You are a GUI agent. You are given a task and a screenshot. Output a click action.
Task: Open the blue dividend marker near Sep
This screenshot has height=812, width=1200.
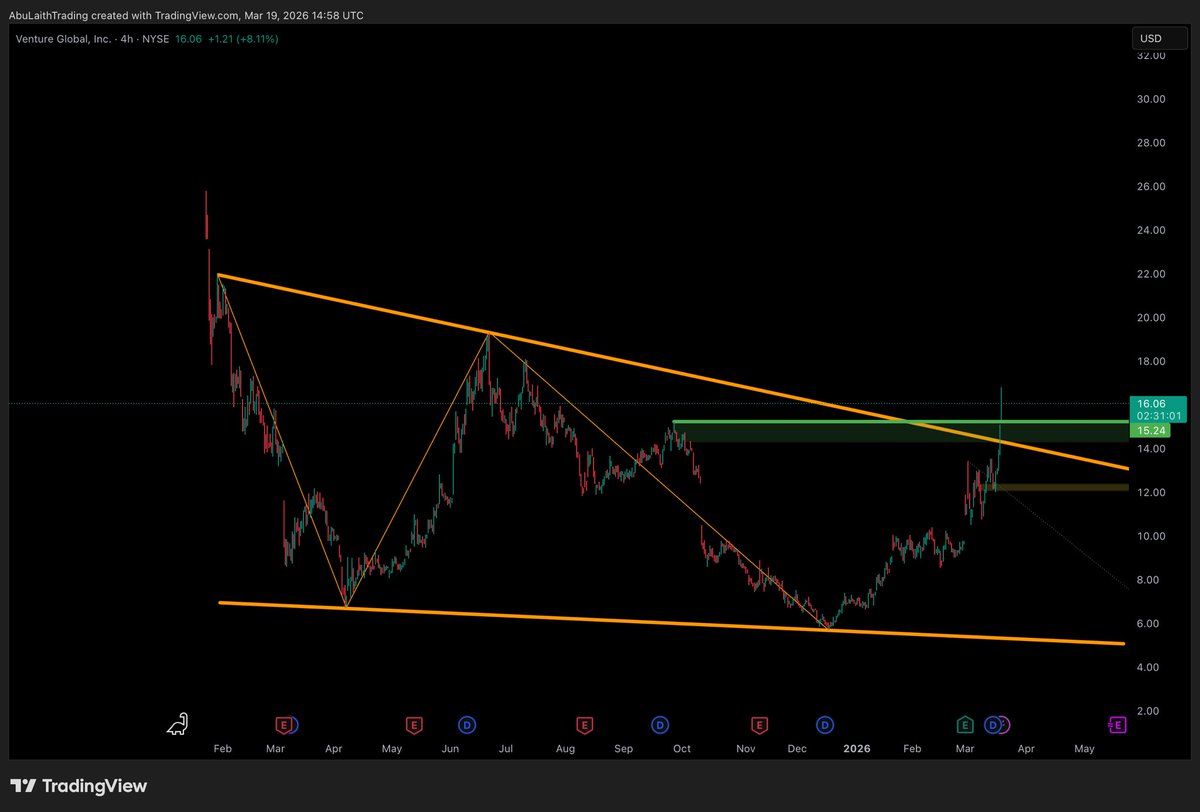point(660,724)
